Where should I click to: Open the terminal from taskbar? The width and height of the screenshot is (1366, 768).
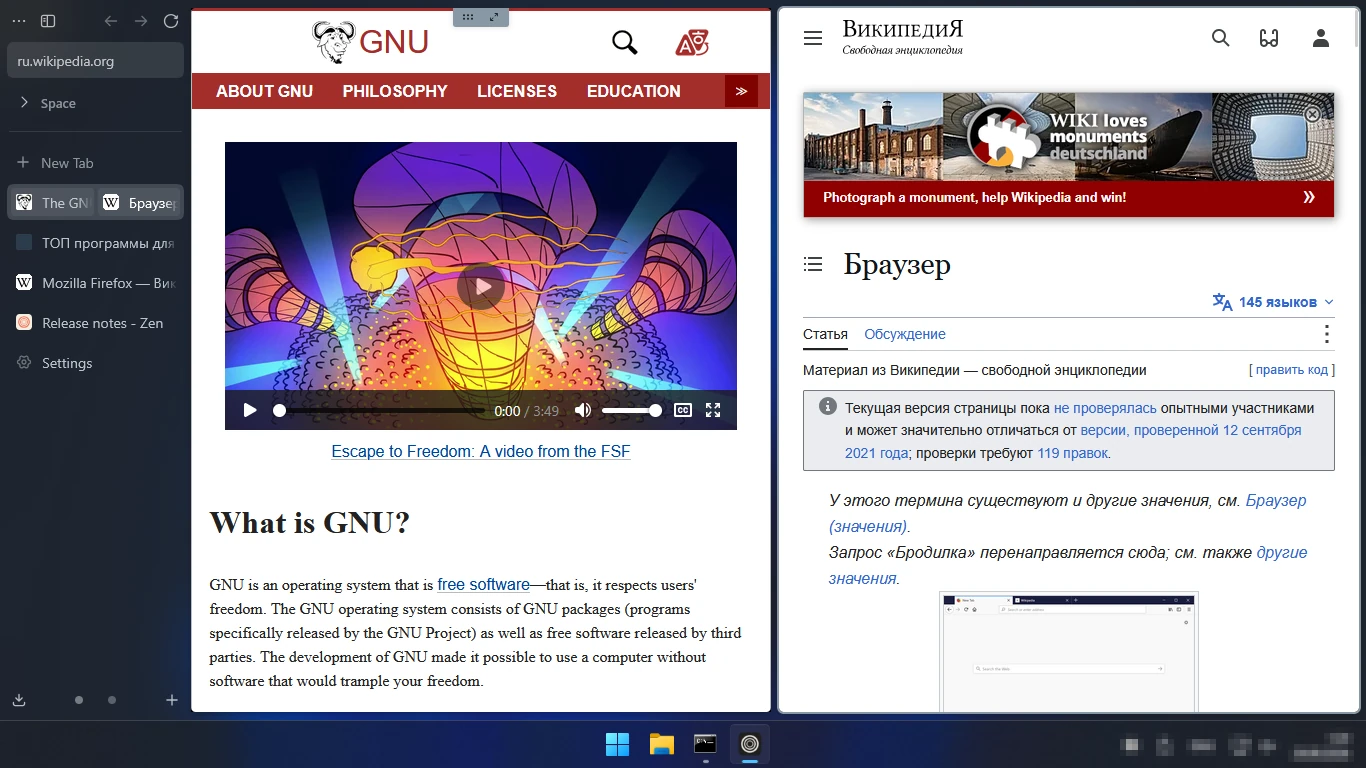click(705, 744)
